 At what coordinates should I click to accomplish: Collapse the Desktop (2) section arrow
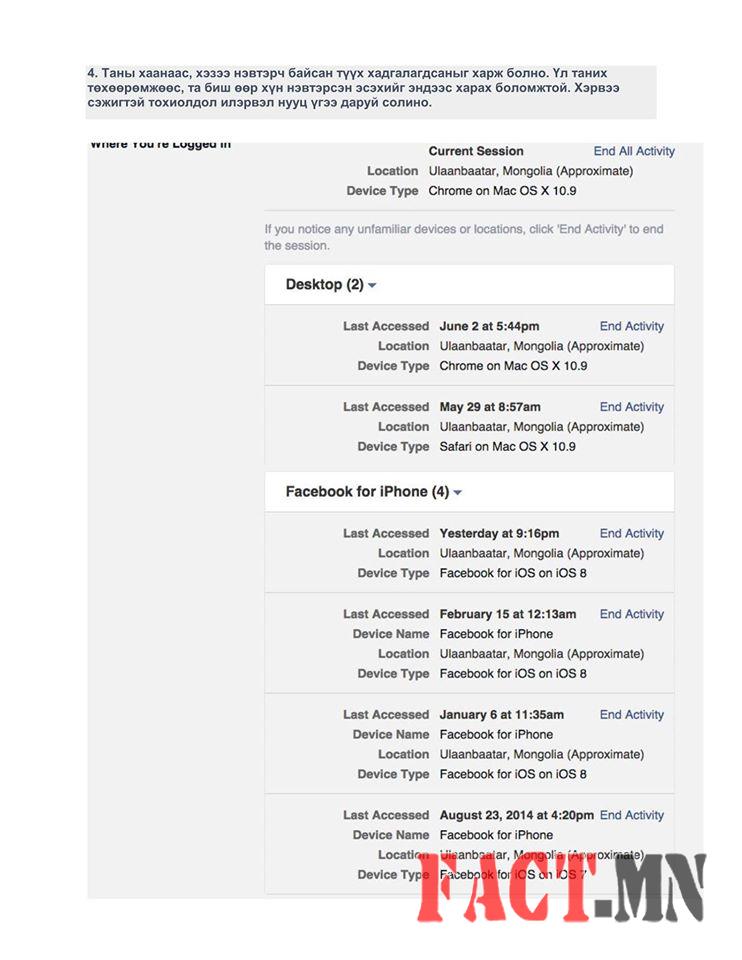(x=372, y=286)
